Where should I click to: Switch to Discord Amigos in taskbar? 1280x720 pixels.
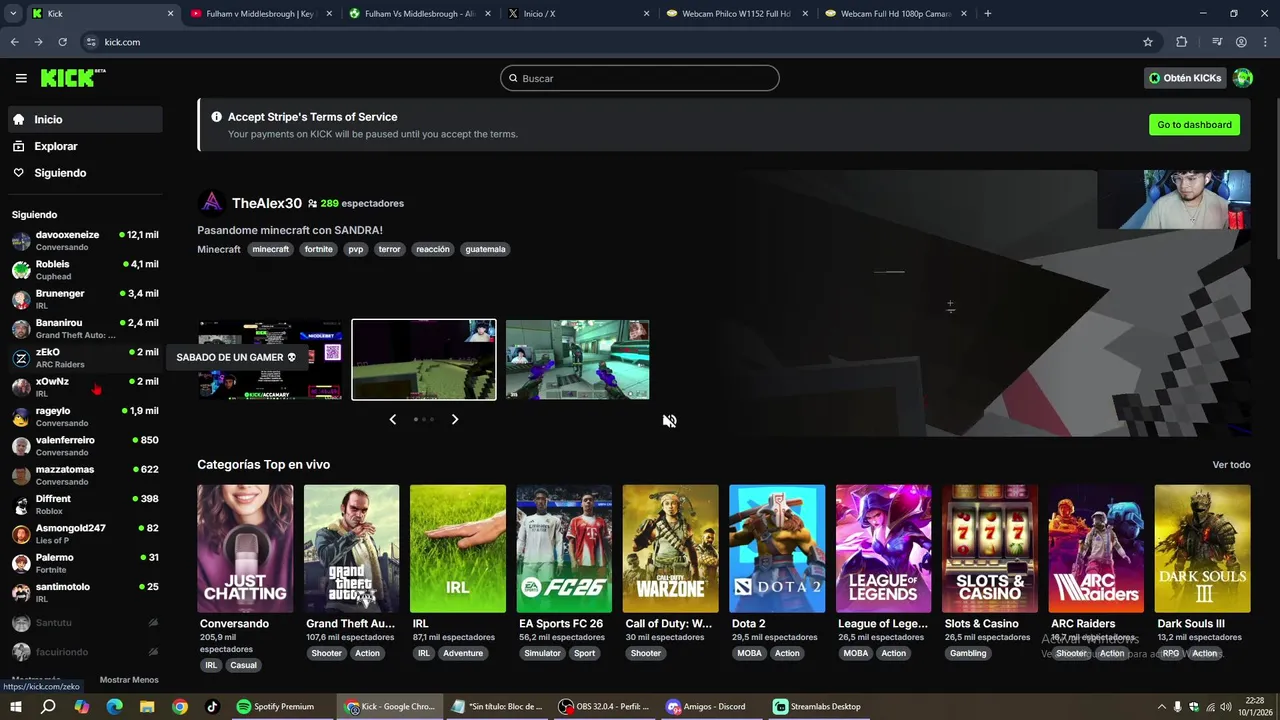tap(710, 706)
